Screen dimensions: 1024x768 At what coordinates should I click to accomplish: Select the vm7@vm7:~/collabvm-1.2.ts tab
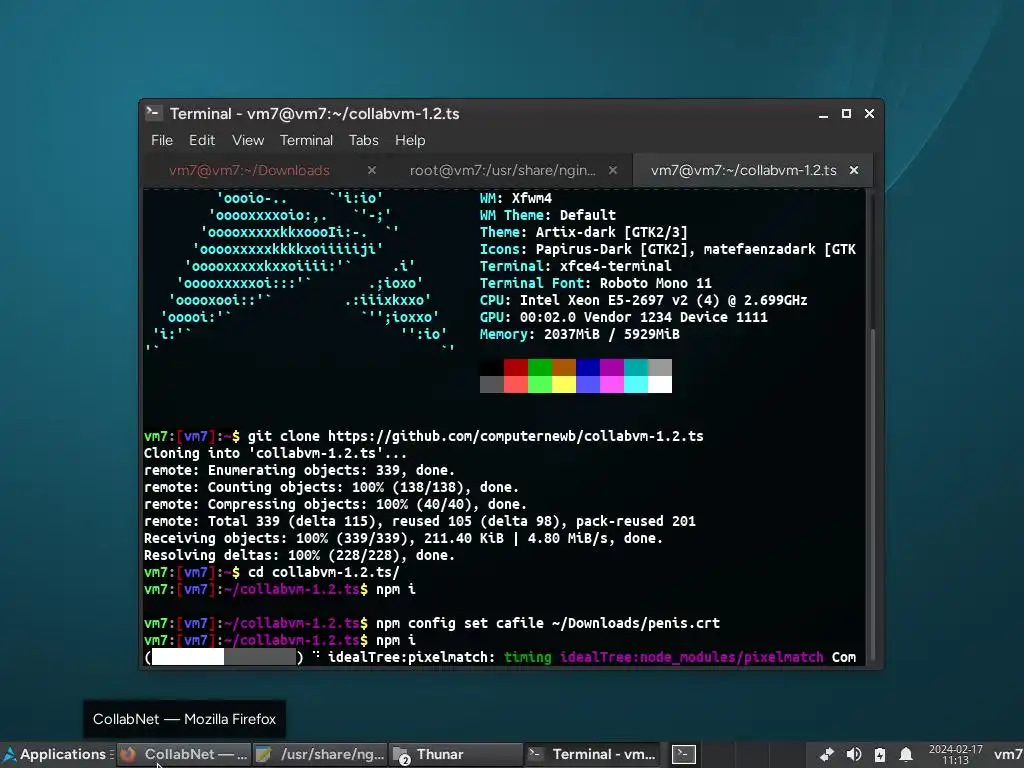743,170
